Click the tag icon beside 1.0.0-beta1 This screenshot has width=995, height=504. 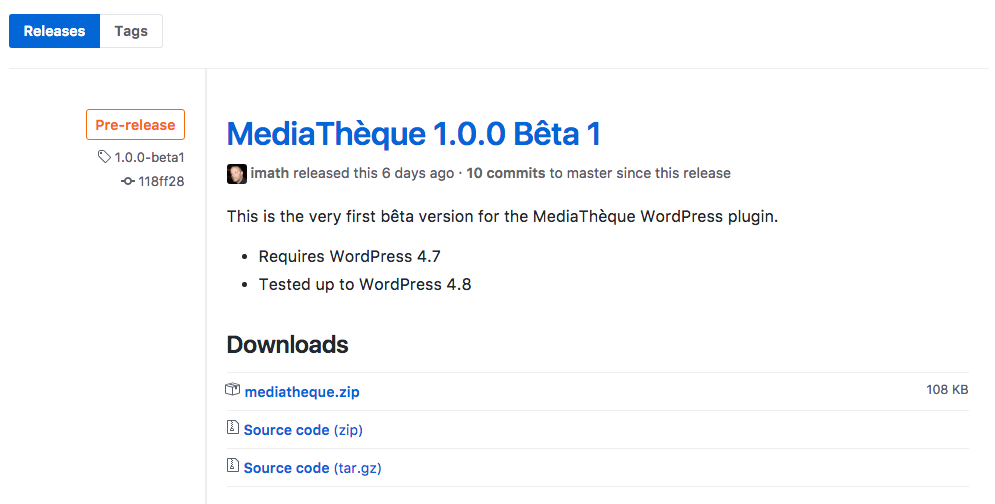pyautogui.click(x=104, y=156)
